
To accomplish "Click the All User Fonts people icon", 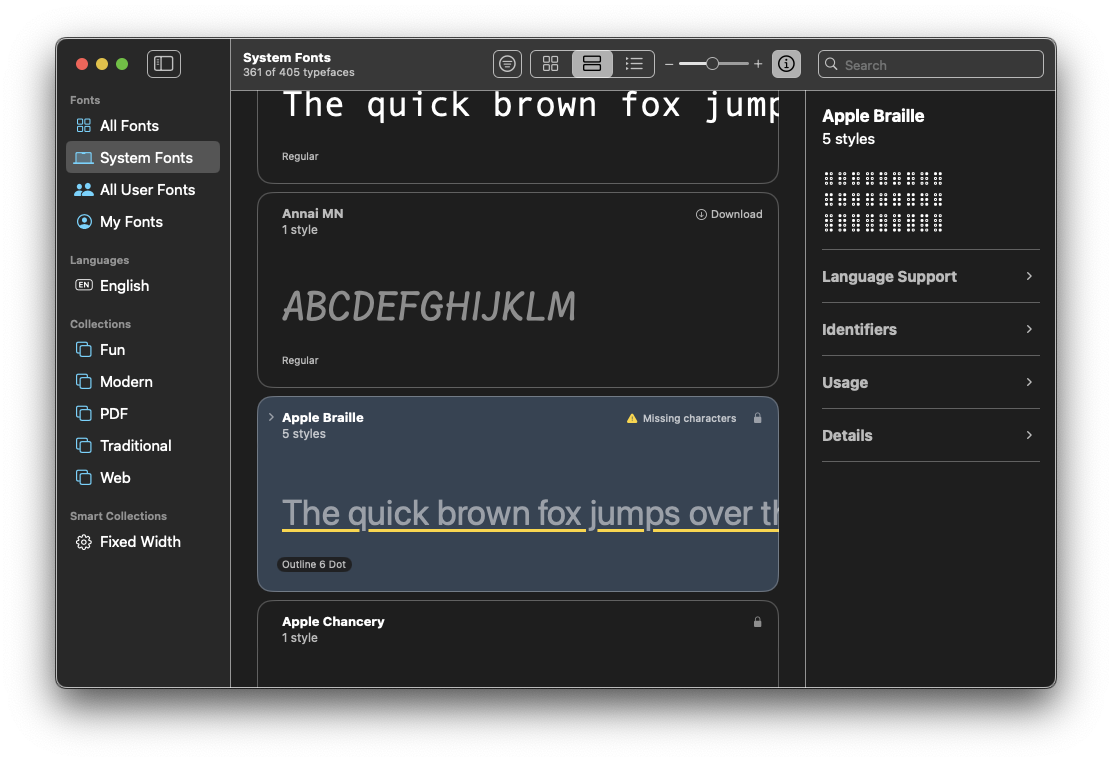I will [84, 189].
